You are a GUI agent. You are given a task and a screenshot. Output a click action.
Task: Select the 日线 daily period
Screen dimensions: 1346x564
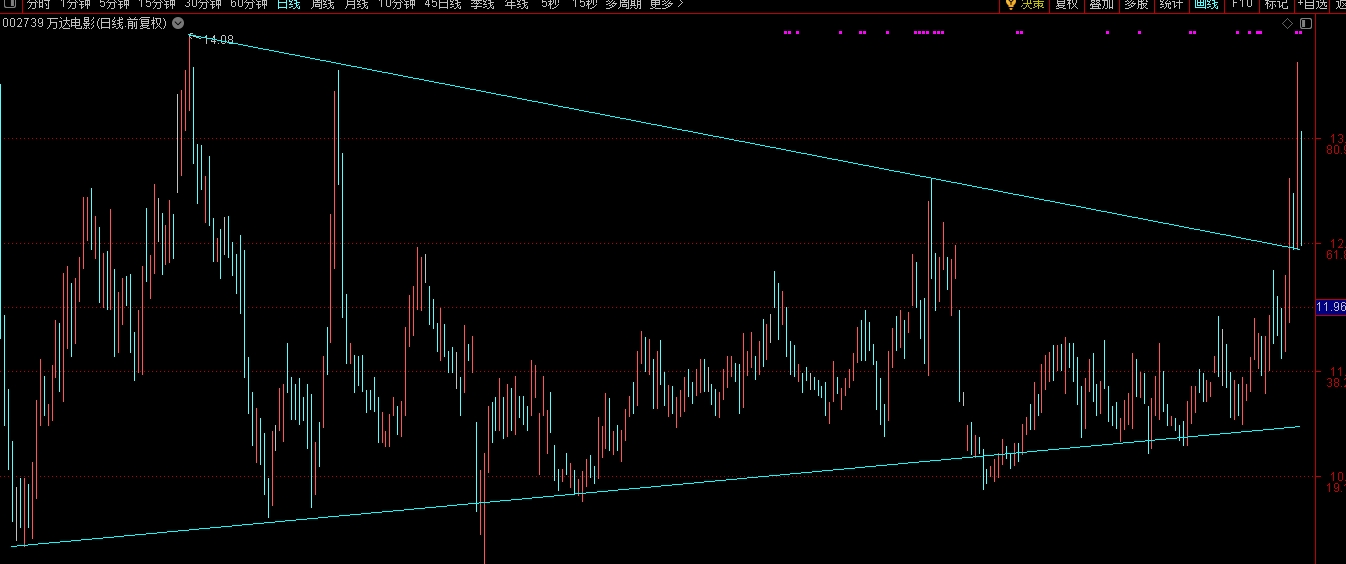(288, 4)
